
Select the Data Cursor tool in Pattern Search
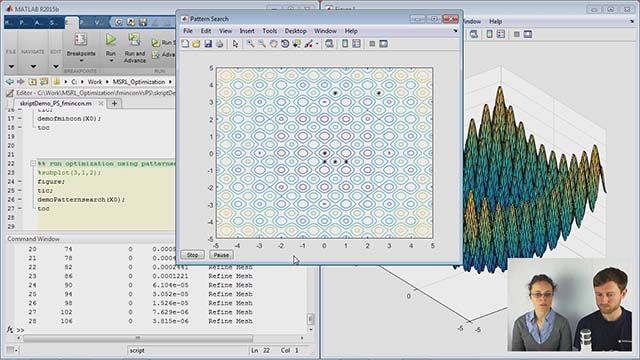pos(297,44)
